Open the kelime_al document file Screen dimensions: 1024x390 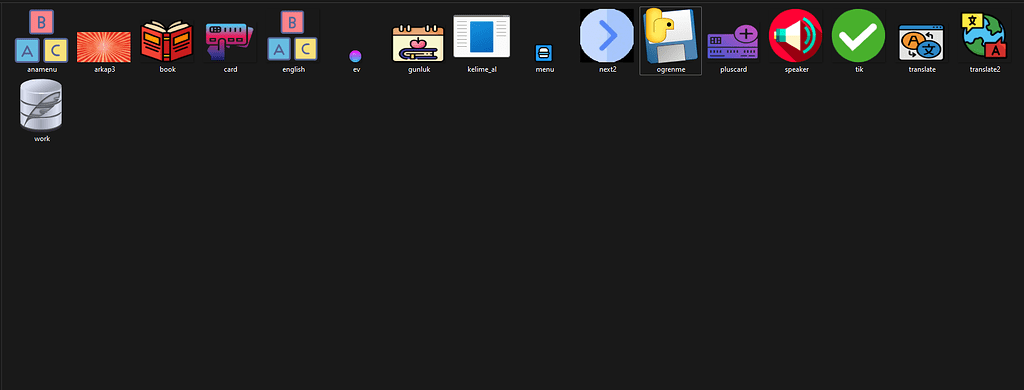point(482,37)
